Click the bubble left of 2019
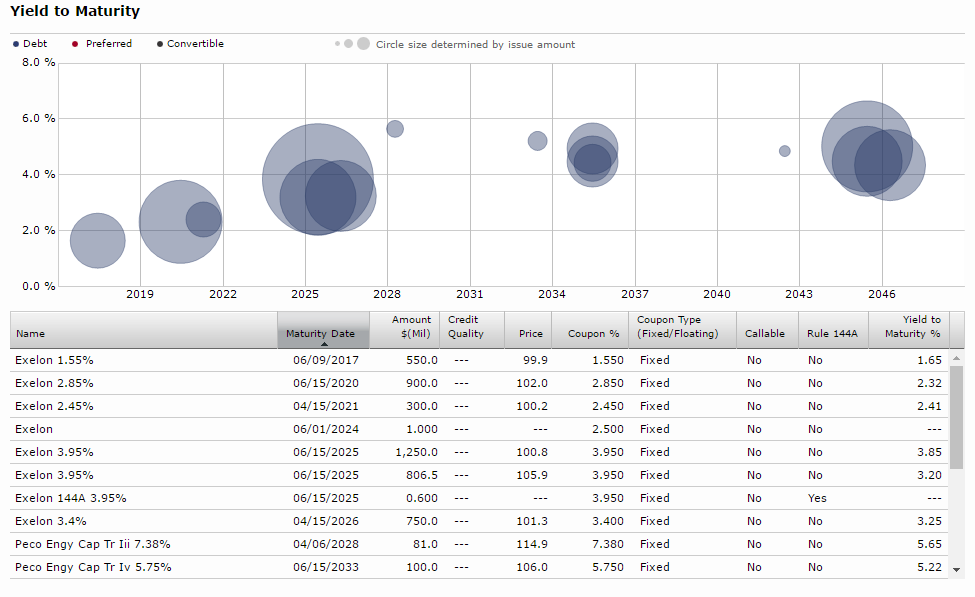Screen dimensions: 975x597 (98, 241)
